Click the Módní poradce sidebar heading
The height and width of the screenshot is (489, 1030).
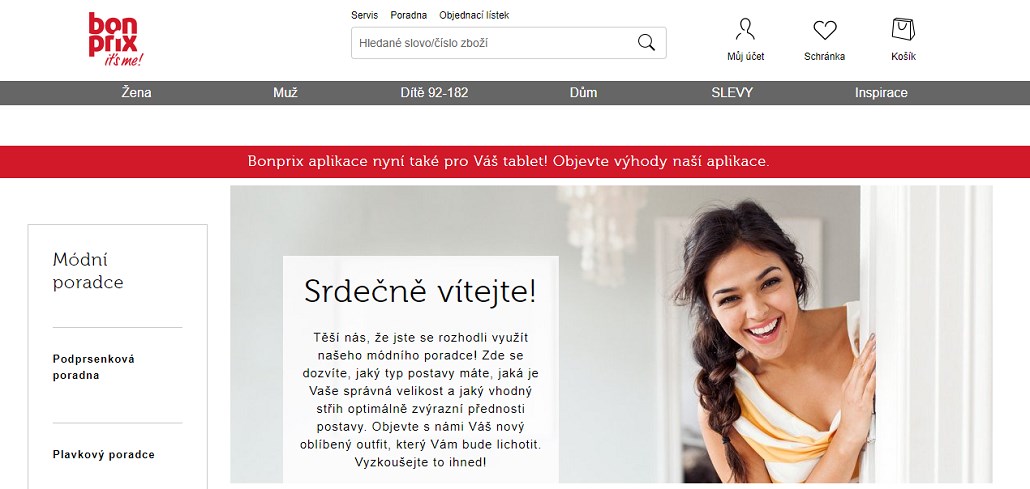tap(88, 270)
